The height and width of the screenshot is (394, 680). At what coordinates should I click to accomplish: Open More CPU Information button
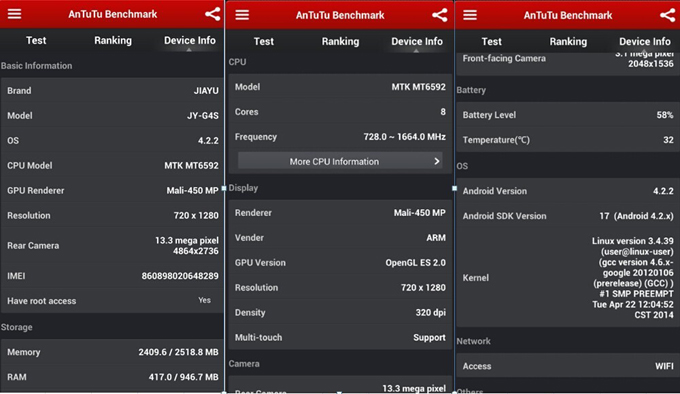pos(340,161)
